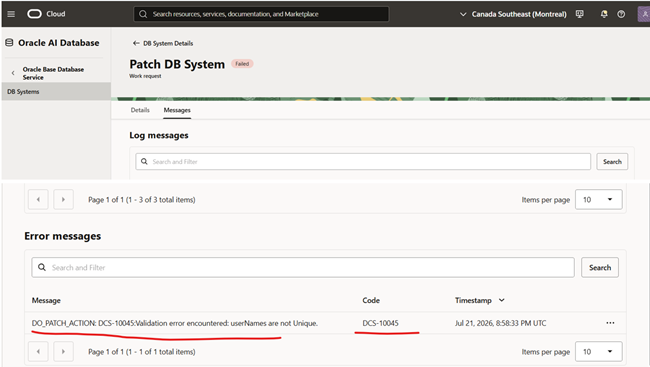
Task: Focus the Error messages Search and Filter field
Action: (x=303, y=267)
